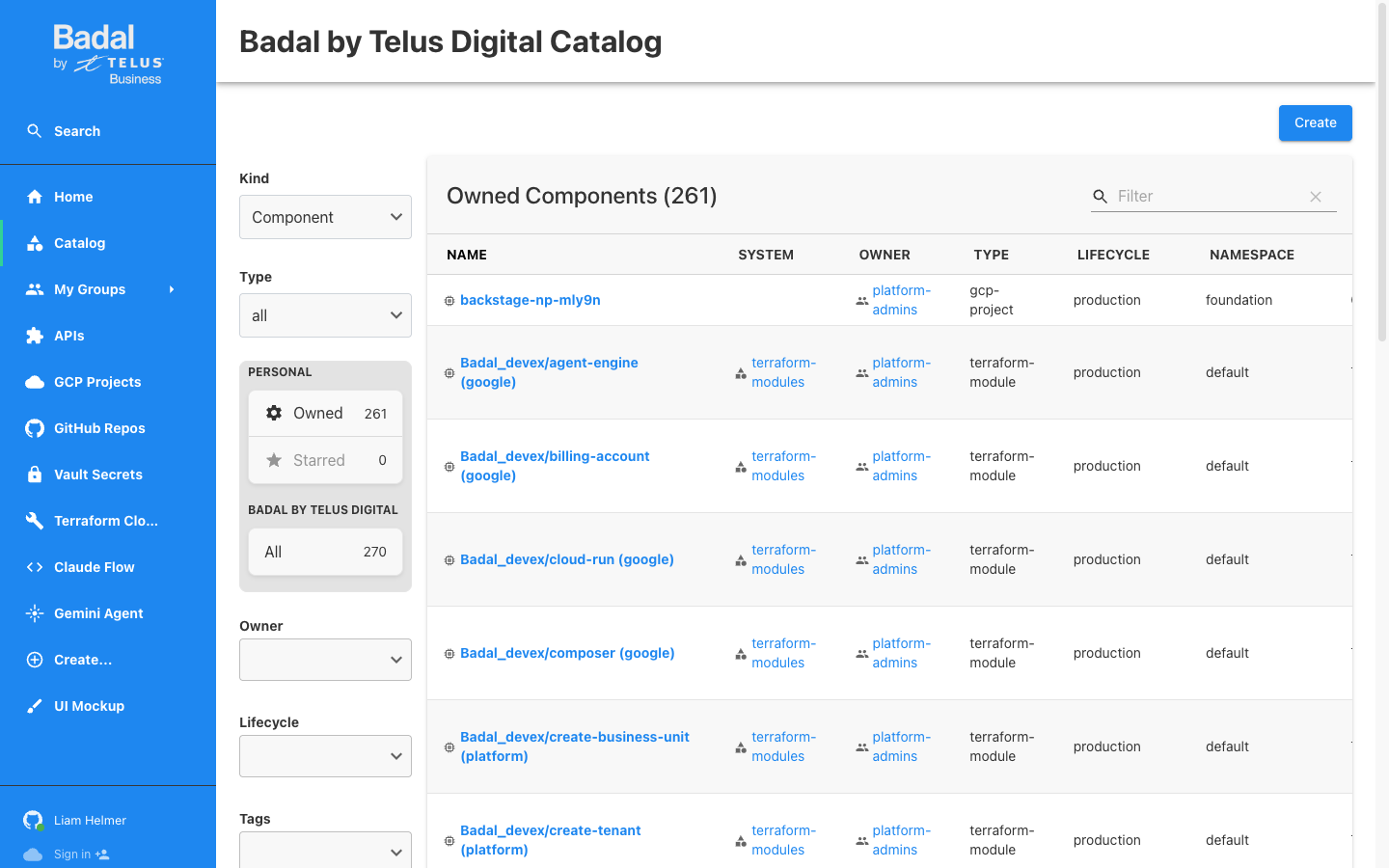Expand My Groups submenu arrow
The height and width of the screenshot is (868, 1389).
pyautogui.click(x=172, y=289)
